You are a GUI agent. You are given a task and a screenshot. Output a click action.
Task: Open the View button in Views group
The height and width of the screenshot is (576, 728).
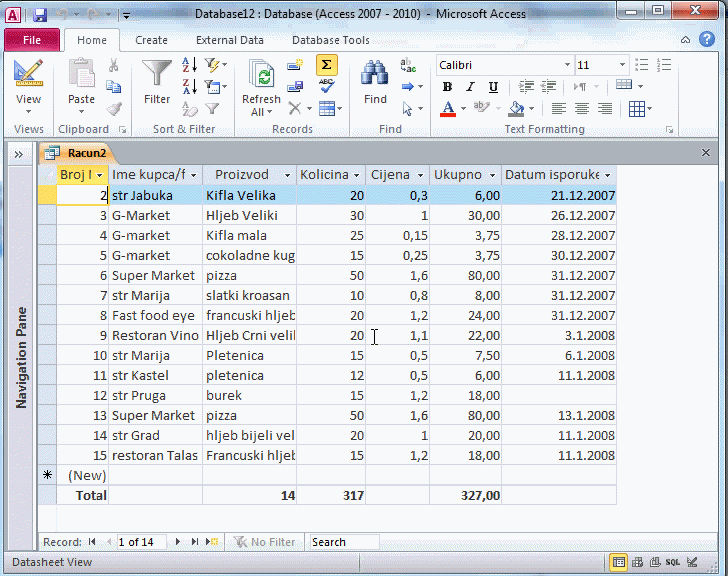click(x=28, y=87)
